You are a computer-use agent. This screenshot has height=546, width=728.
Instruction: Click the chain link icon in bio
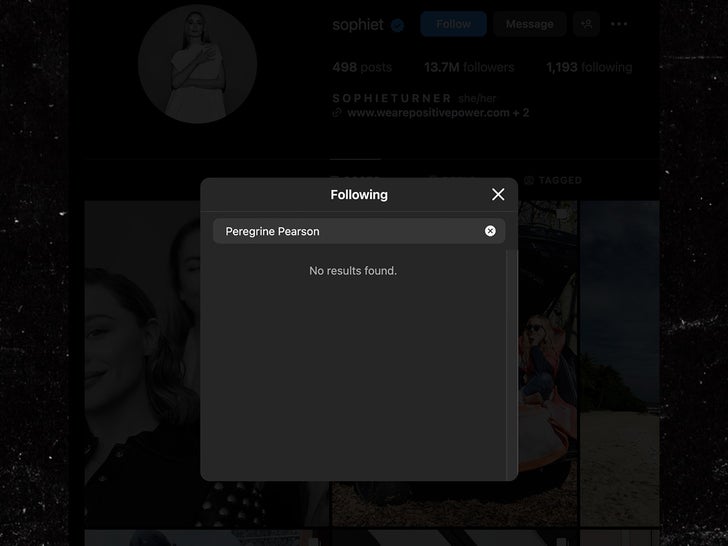(338, 113)
